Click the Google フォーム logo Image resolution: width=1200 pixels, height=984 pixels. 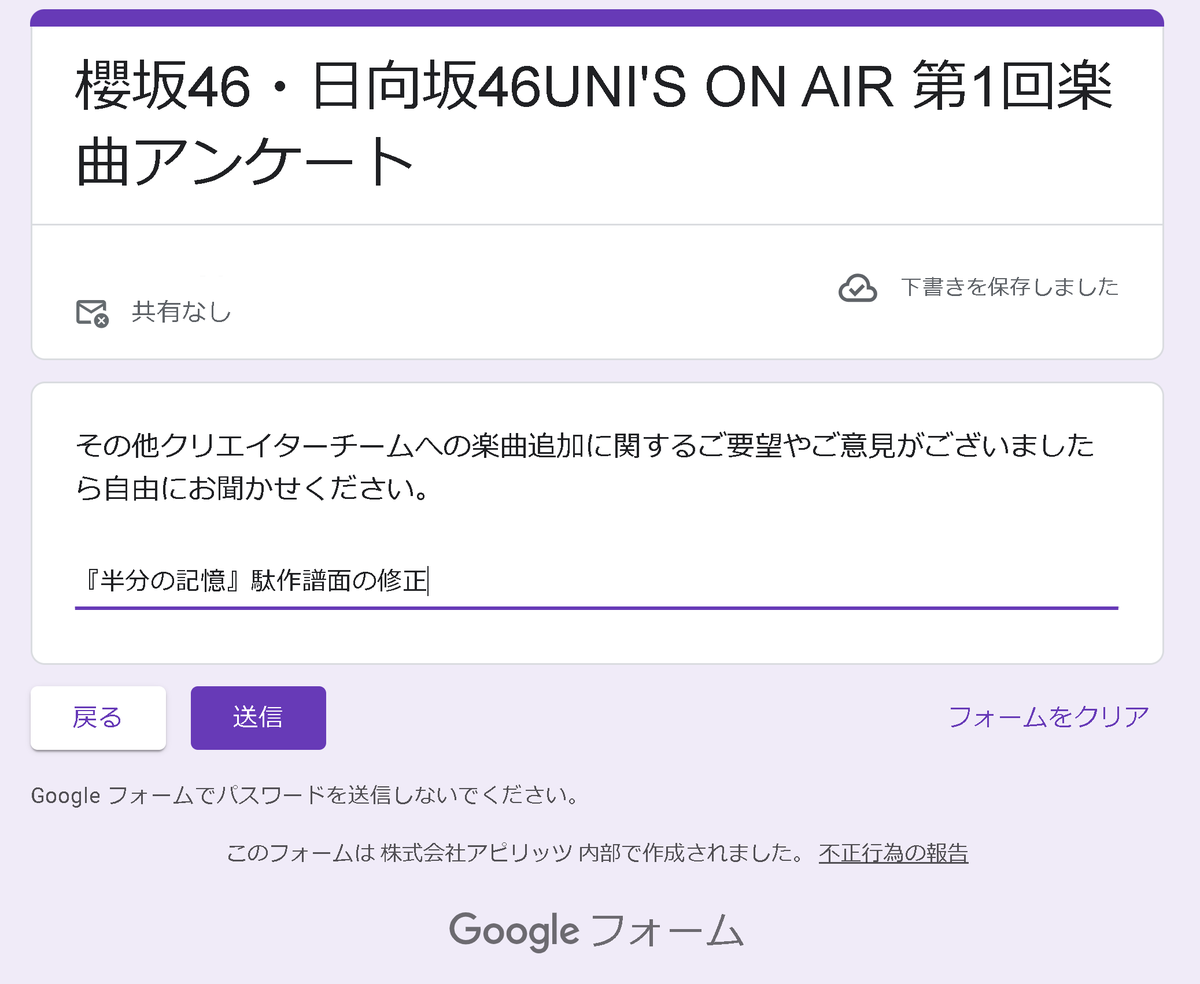(597, 930)
